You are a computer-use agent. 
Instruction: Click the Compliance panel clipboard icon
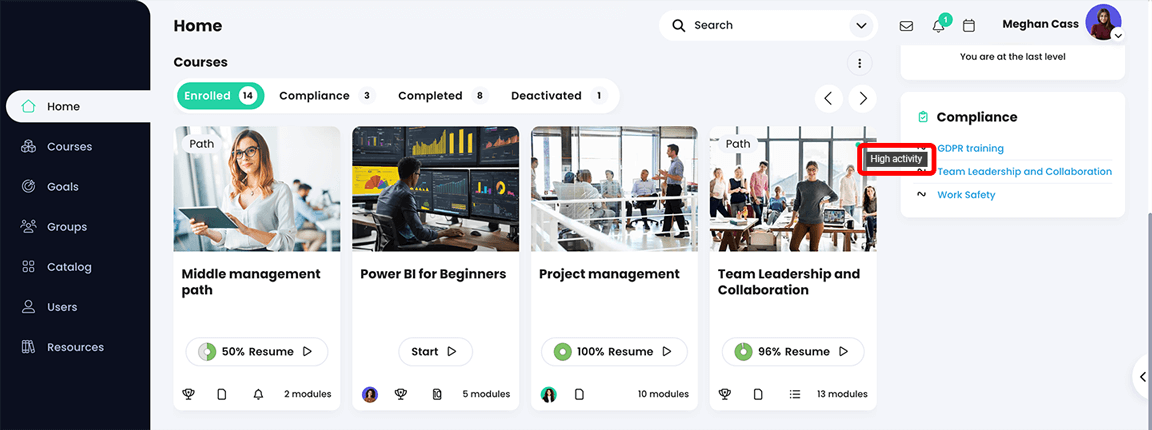[x=924, y=118]
